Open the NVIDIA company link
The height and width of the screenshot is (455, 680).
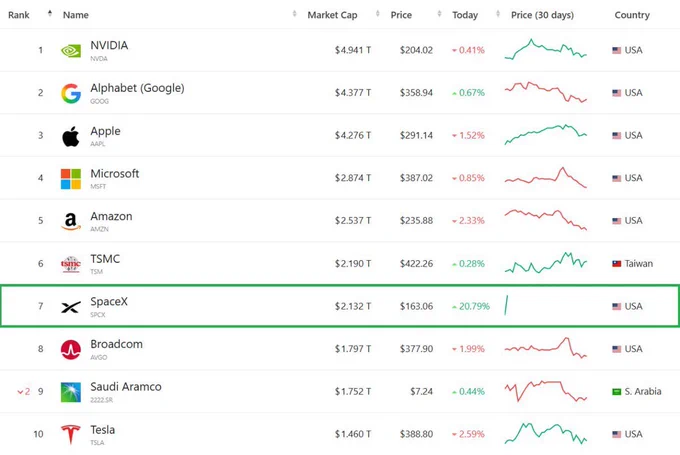pos(109,45)
